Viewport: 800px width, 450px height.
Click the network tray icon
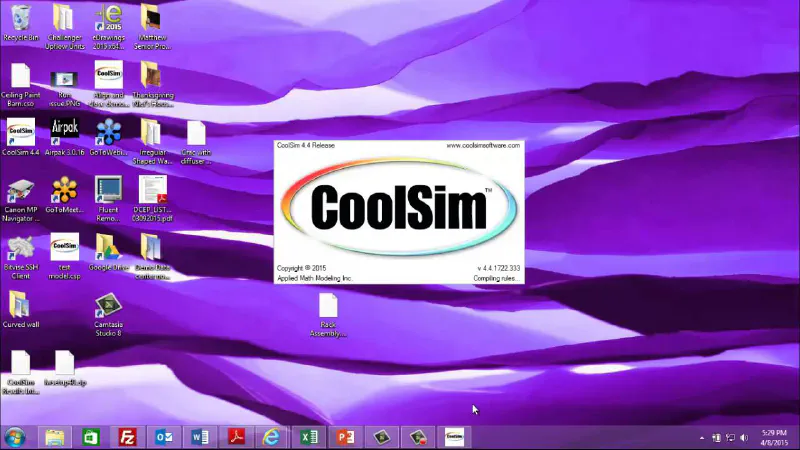click(x=731, y=438)
